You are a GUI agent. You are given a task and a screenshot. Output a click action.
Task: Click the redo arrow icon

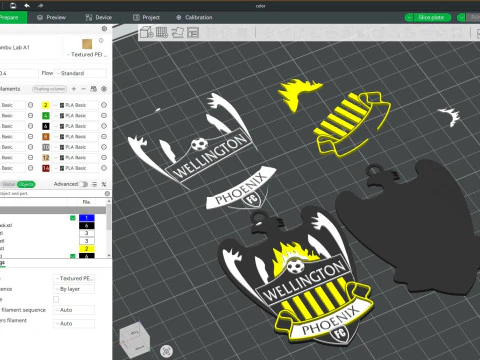40,5
